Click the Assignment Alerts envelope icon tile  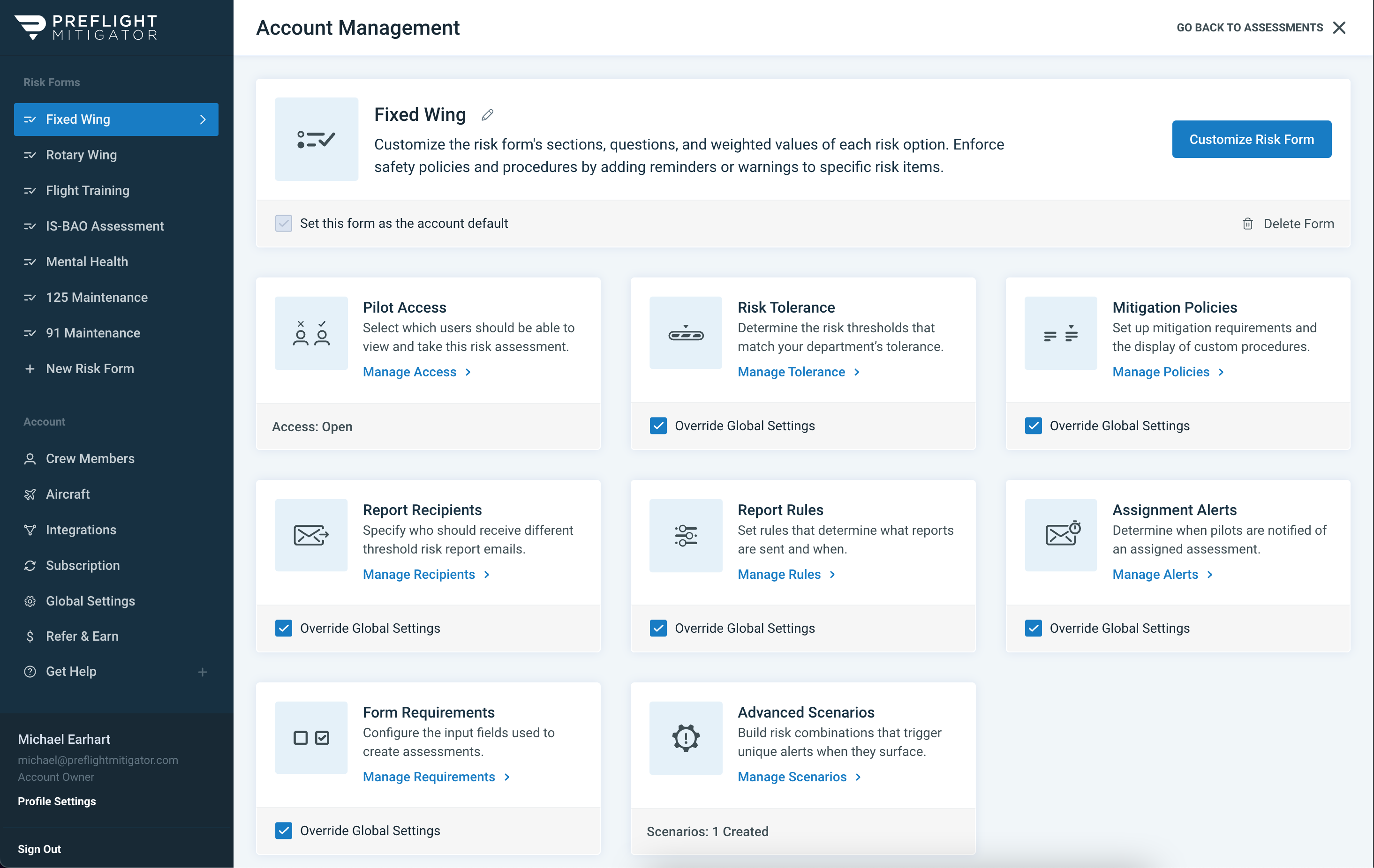point(1061,535)
